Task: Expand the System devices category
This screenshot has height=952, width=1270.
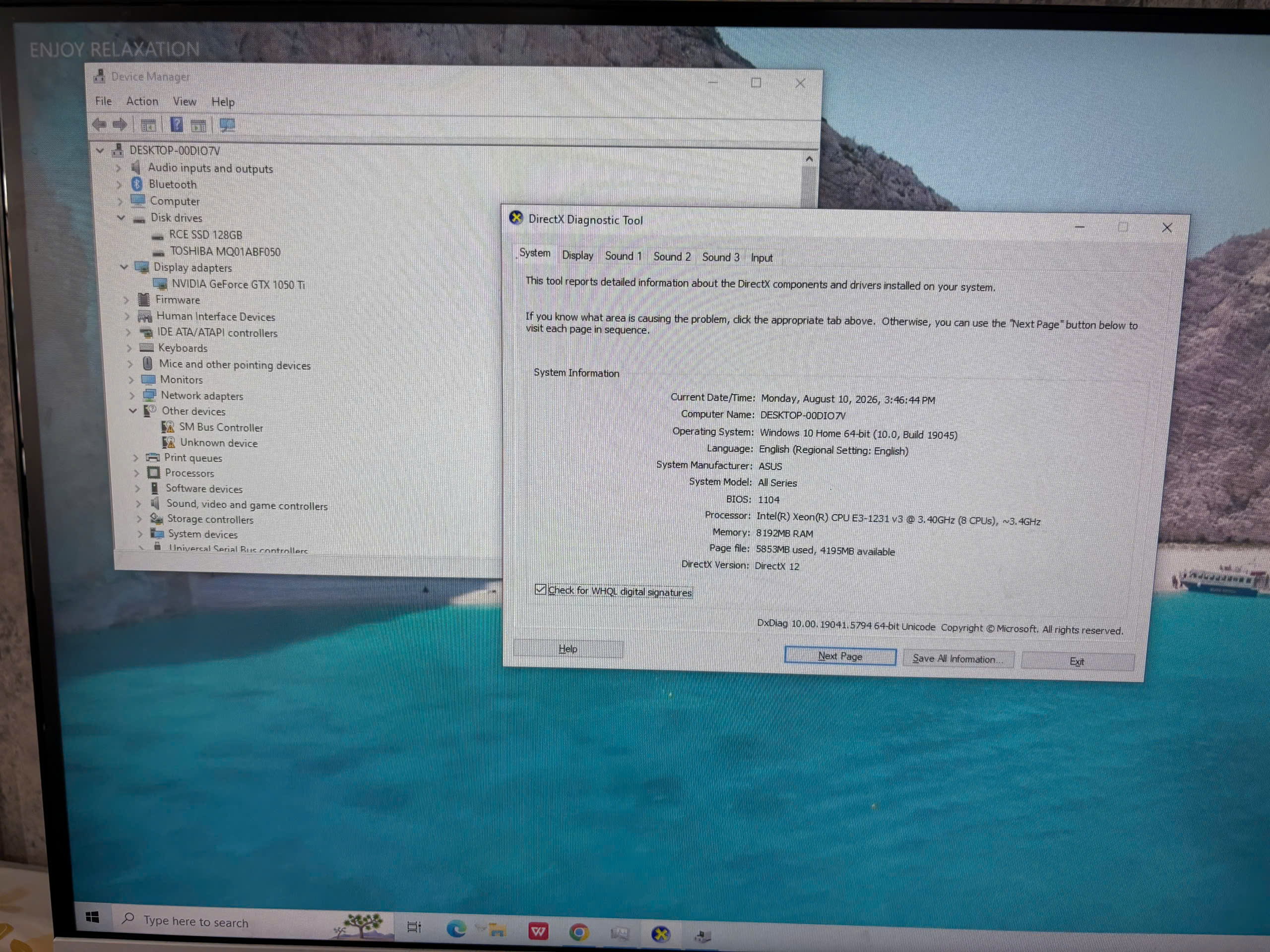Action: 140,534
